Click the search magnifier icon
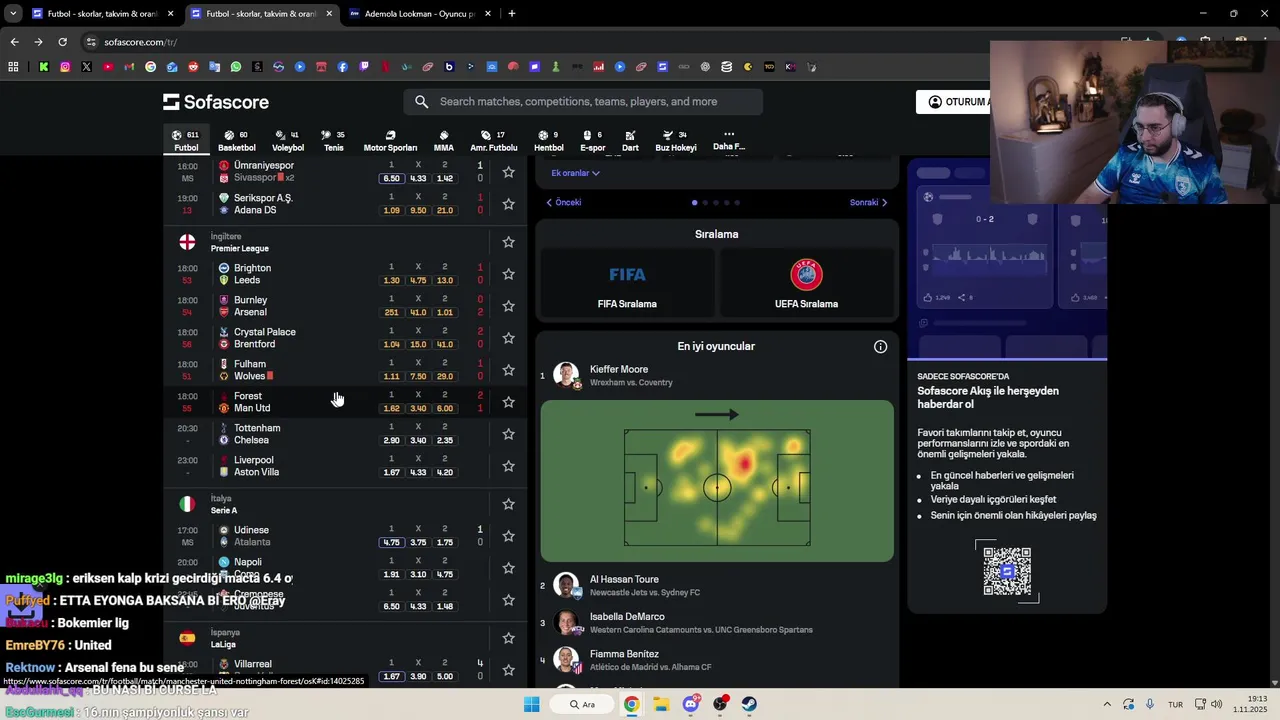 click(422, 102)
